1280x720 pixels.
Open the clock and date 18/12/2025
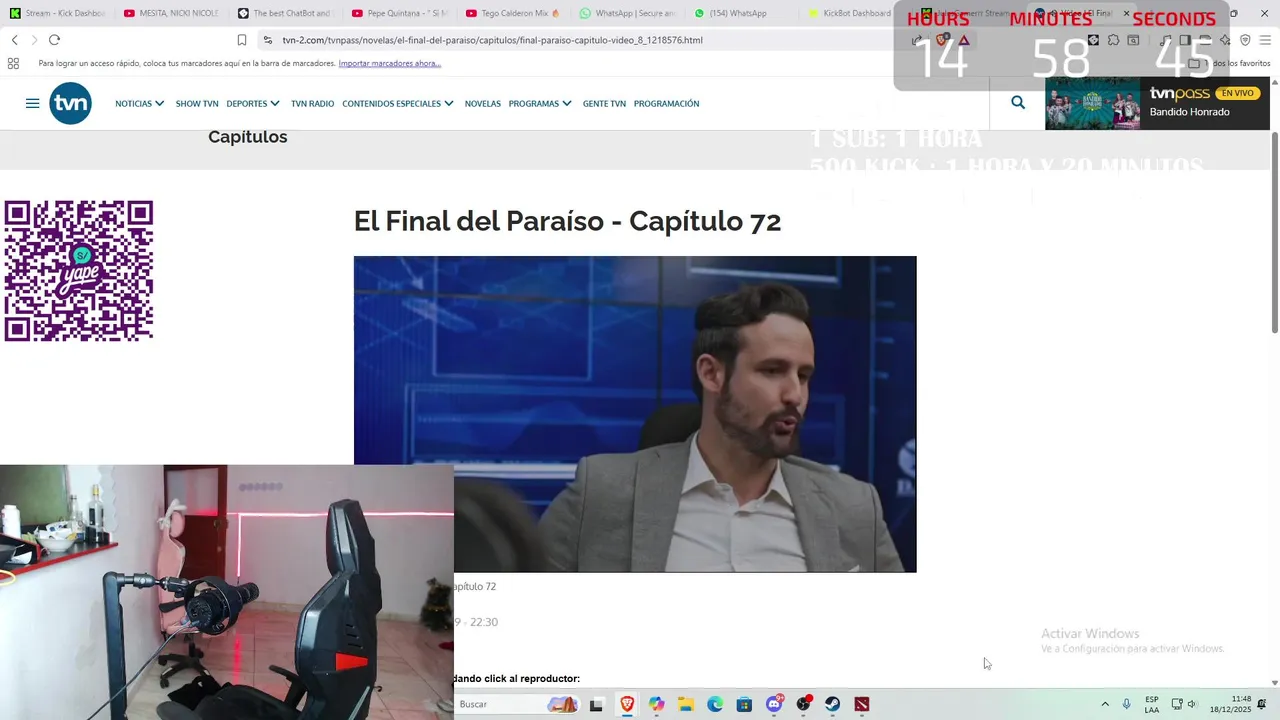click(x=1231, y=704)
